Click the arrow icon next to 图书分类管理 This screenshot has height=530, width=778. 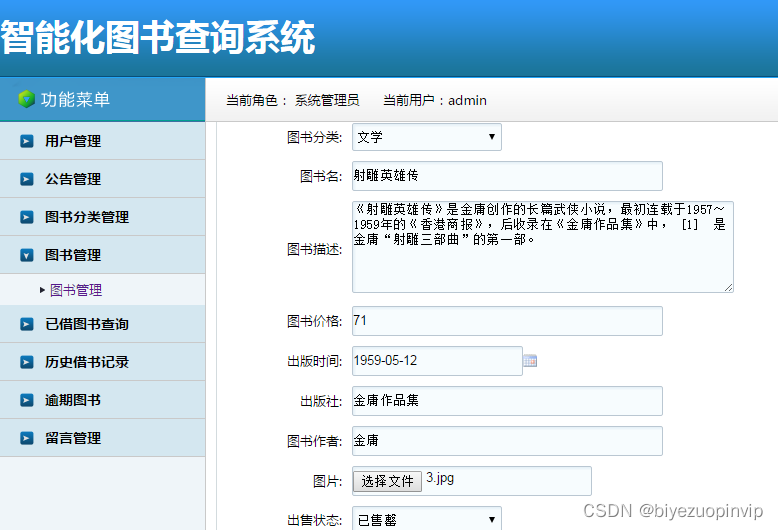27,217
